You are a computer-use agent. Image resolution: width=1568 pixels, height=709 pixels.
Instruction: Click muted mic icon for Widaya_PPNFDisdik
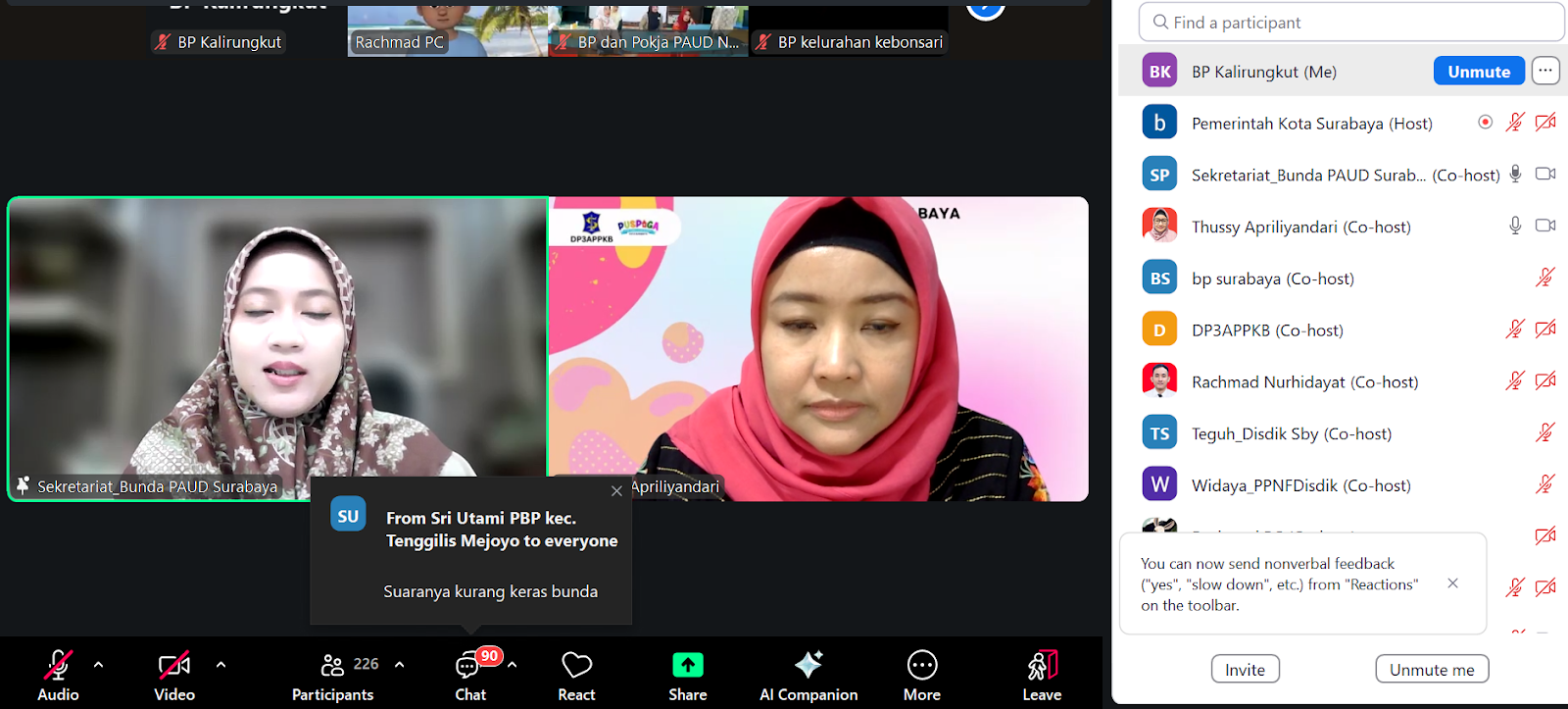(x=1545, y=484)
